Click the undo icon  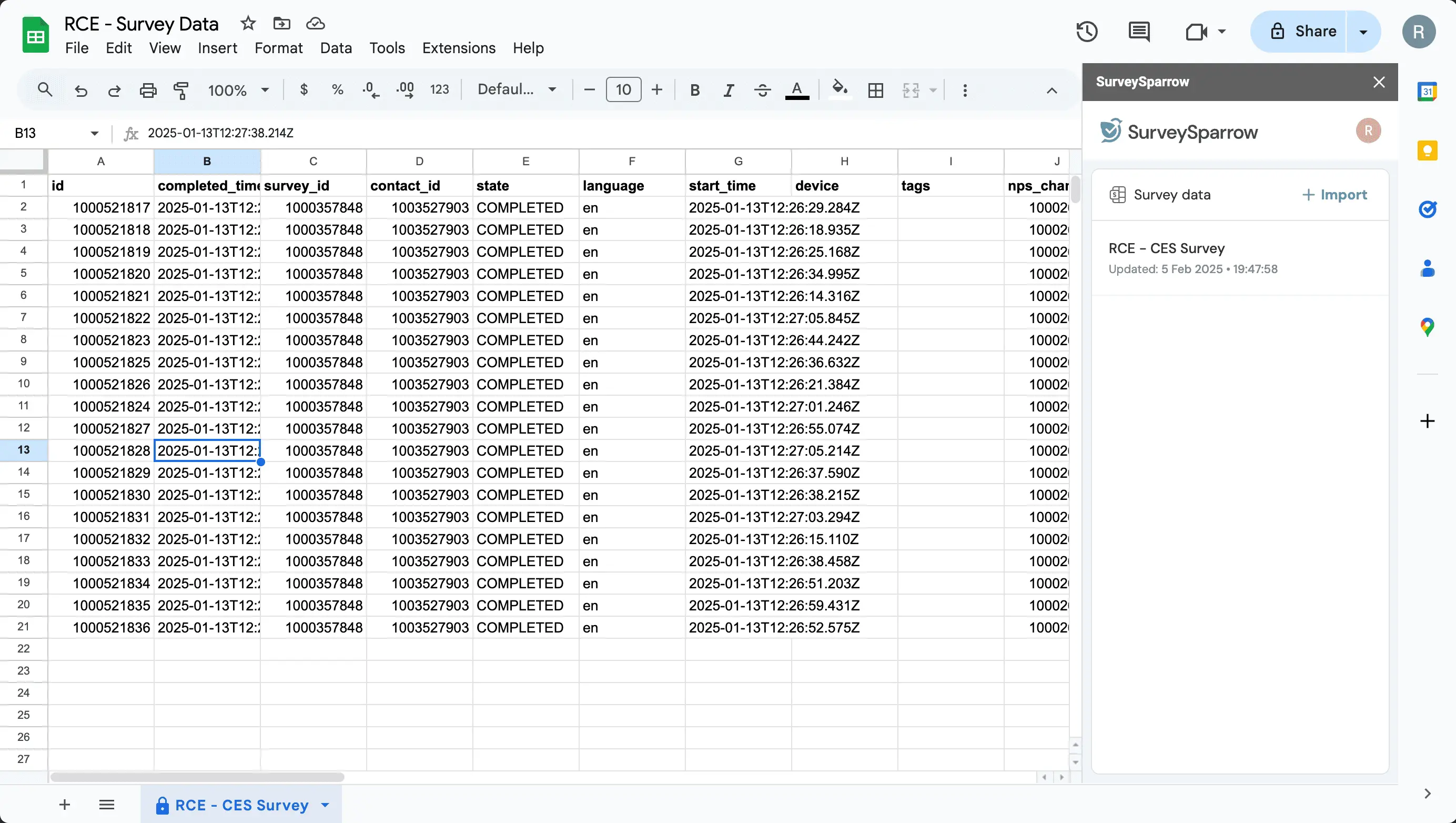coord(81,90)
